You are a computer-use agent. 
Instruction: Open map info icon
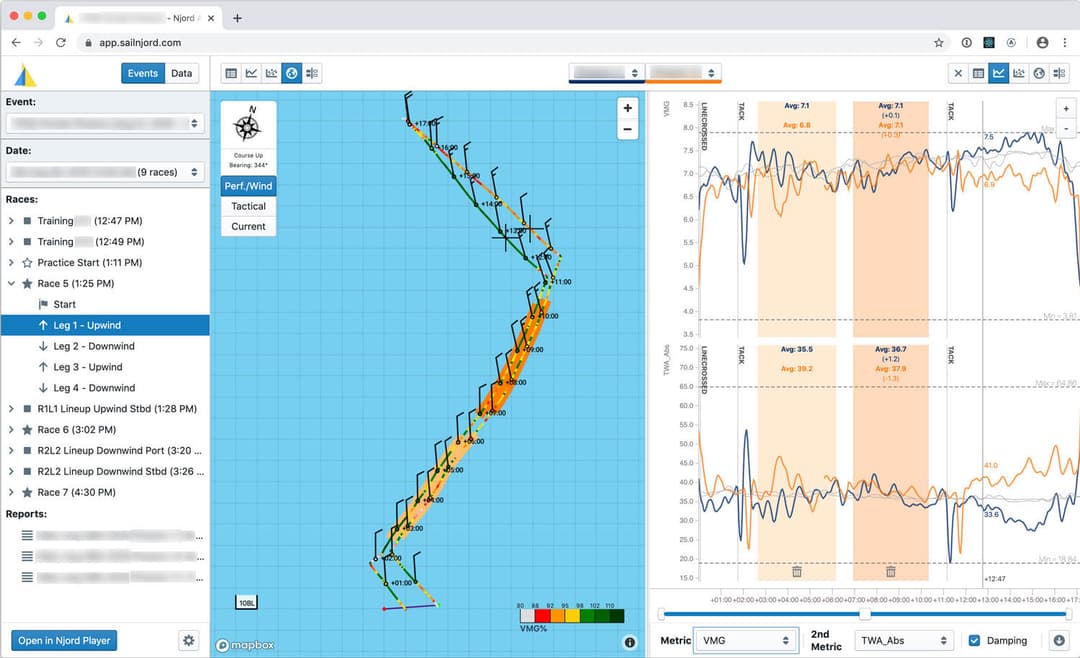(630, 642)
